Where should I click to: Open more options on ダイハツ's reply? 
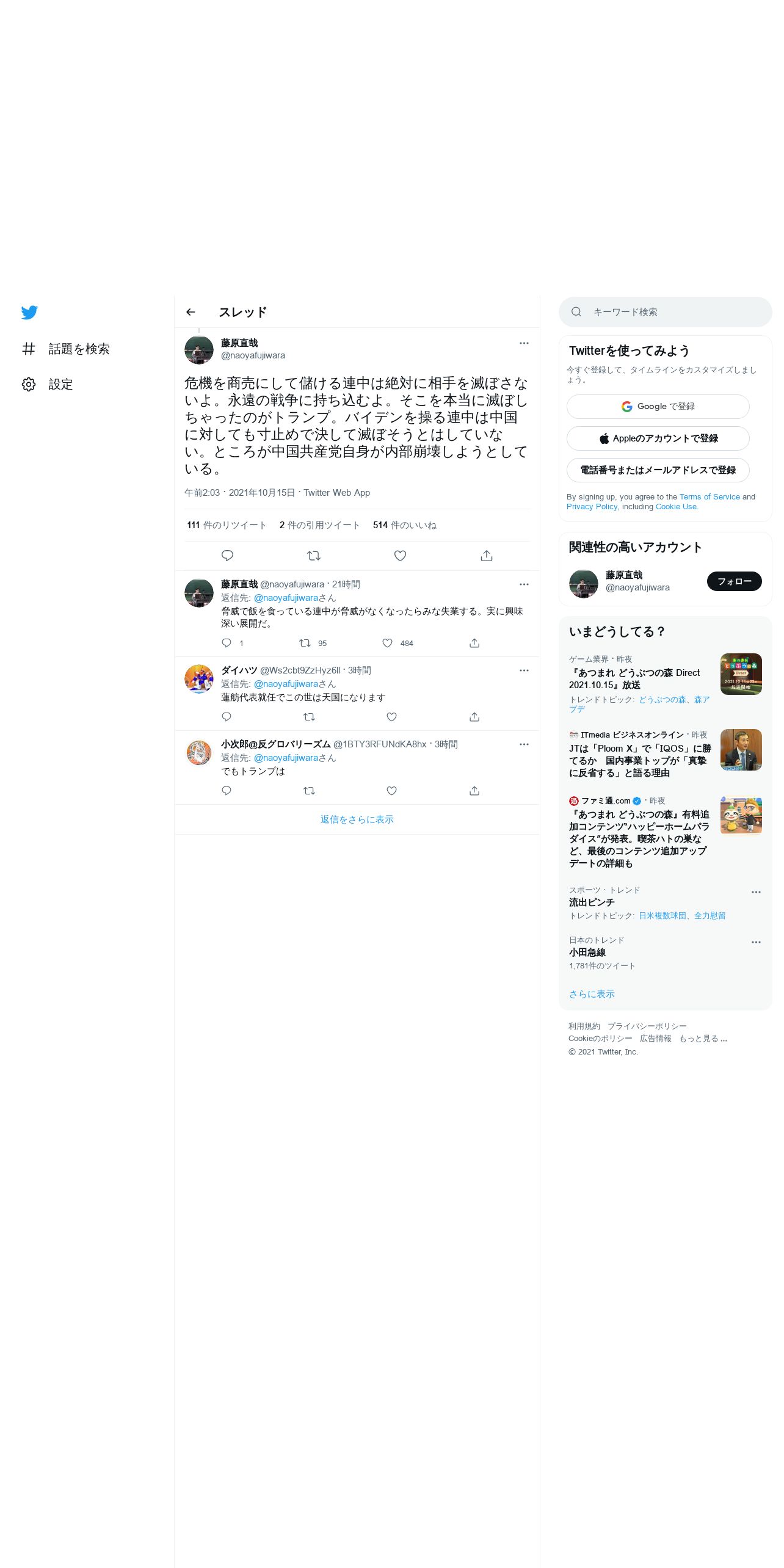tap(524, 670)
